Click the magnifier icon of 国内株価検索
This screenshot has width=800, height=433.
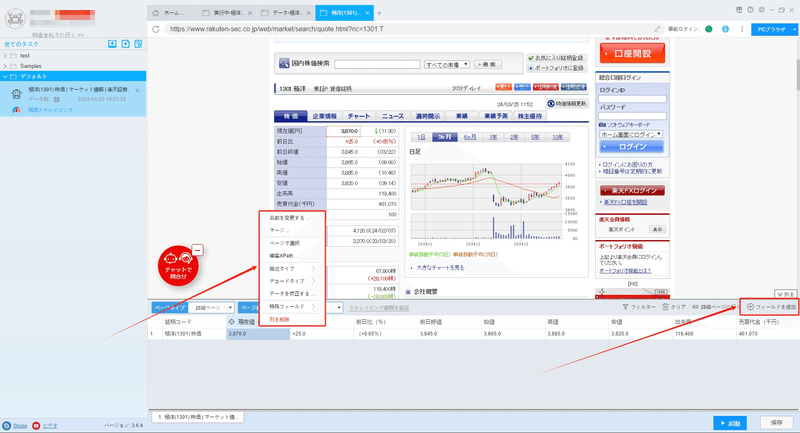[x=284, y=63]
